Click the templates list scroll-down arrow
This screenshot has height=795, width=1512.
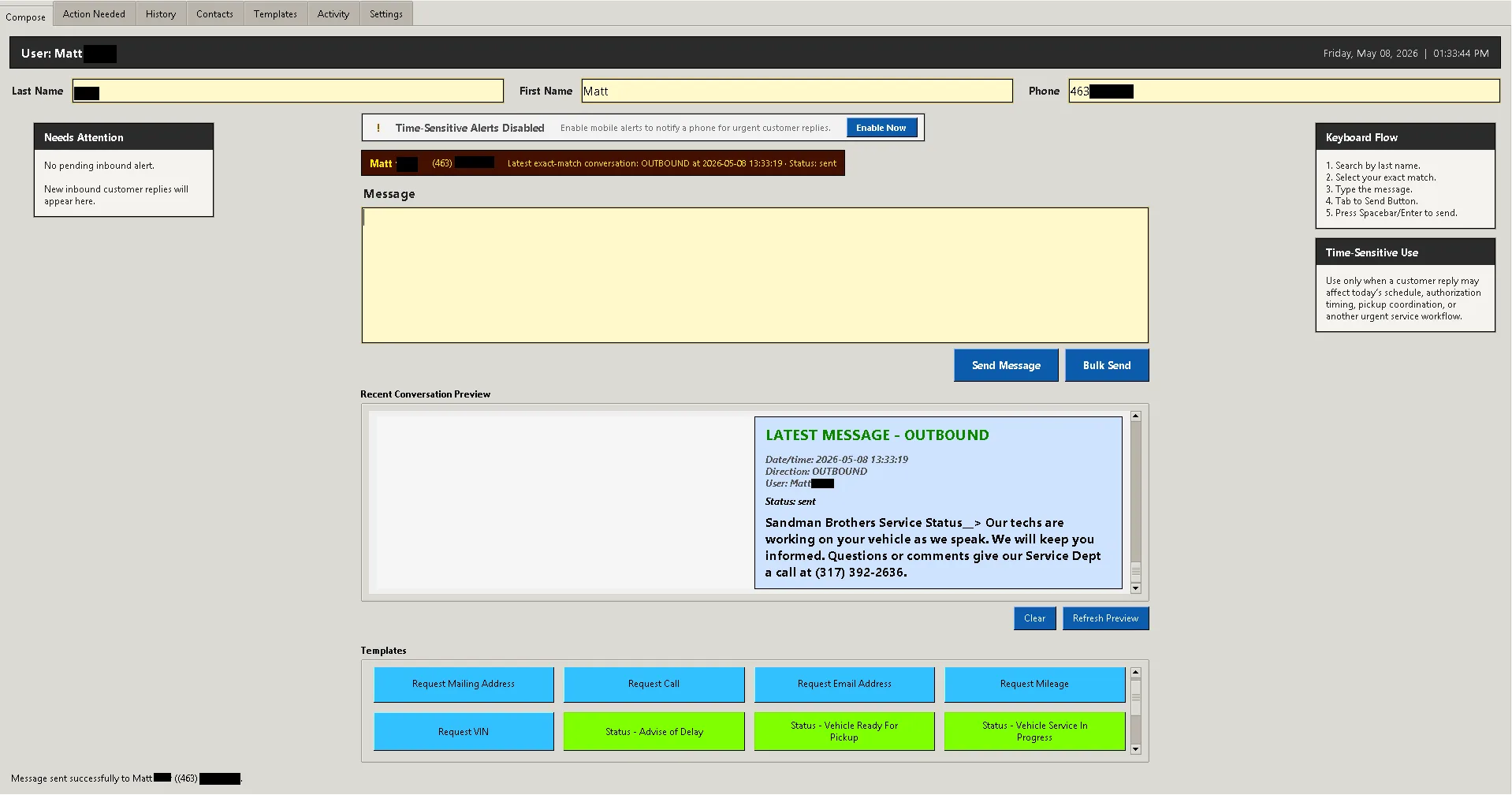coord(1136,749)
